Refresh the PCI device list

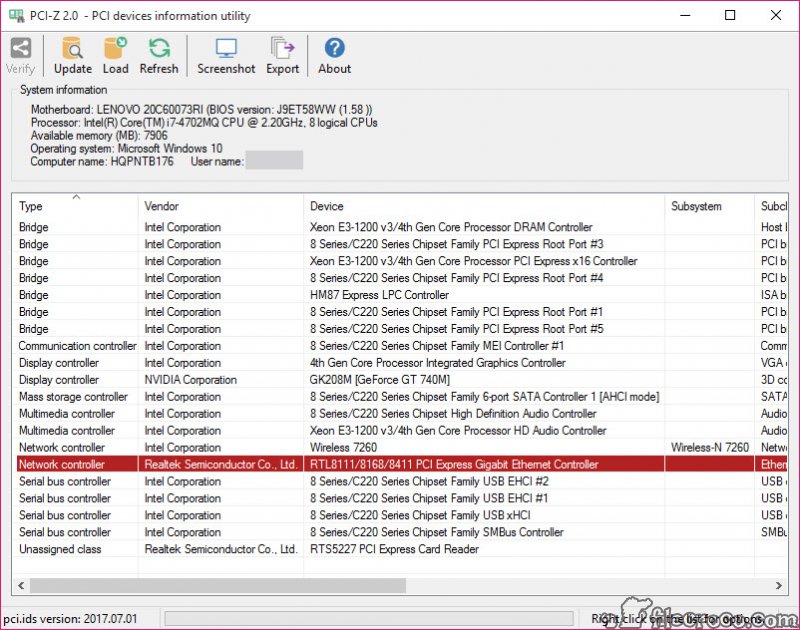(159, 49)
